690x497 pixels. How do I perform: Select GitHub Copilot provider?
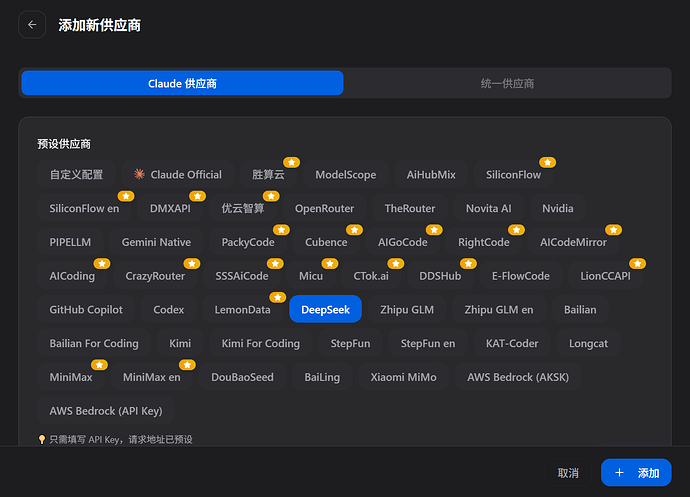(x=86, y=309)
